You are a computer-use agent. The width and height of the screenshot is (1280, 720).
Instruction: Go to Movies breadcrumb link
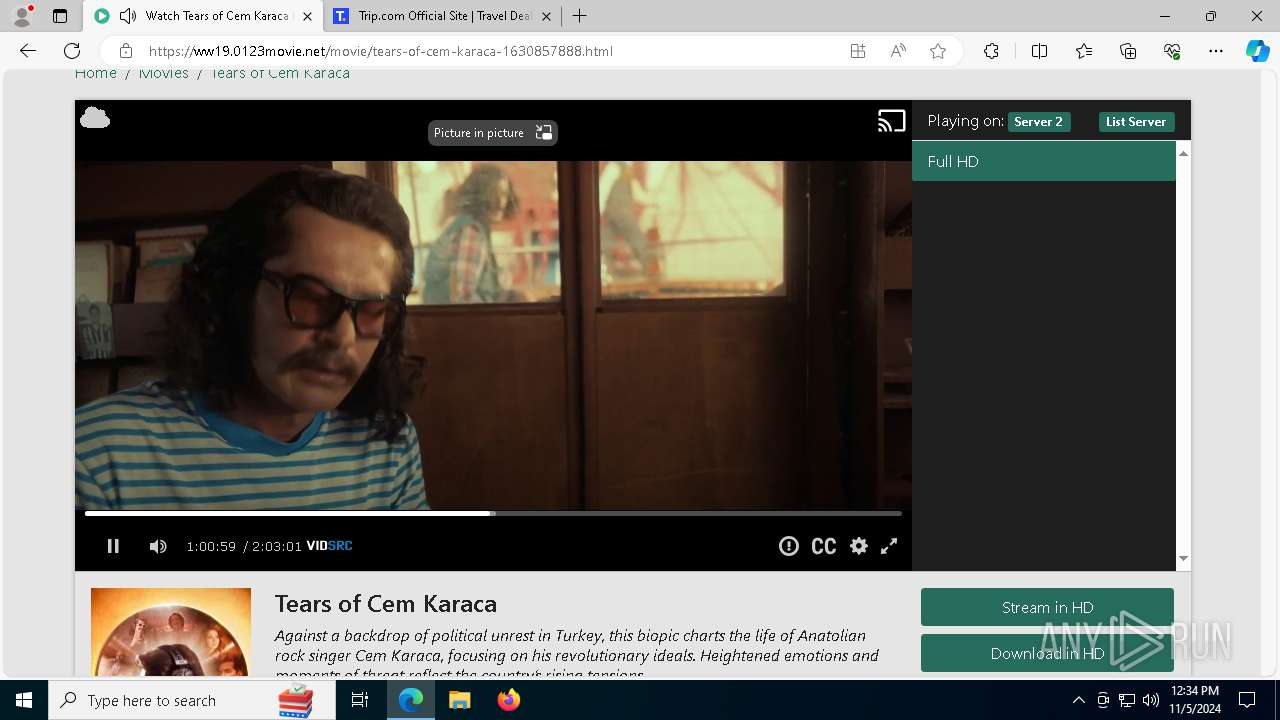[x=164, y=73]
